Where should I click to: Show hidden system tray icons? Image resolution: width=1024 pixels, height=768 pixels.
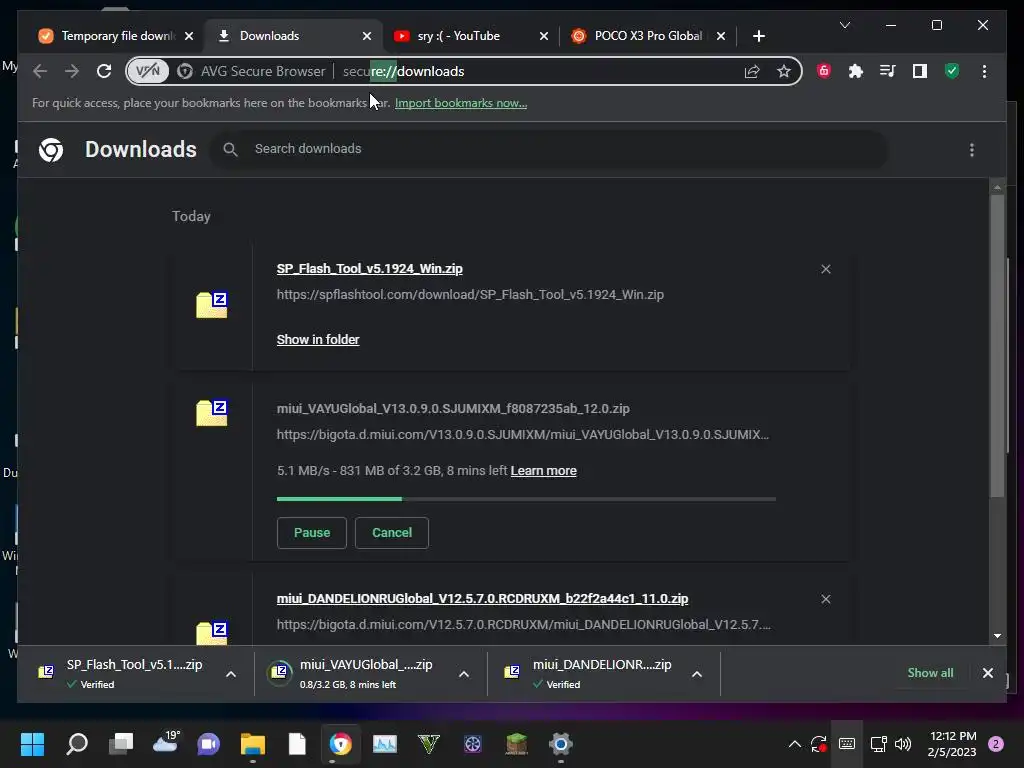click(x=795, y=744)
